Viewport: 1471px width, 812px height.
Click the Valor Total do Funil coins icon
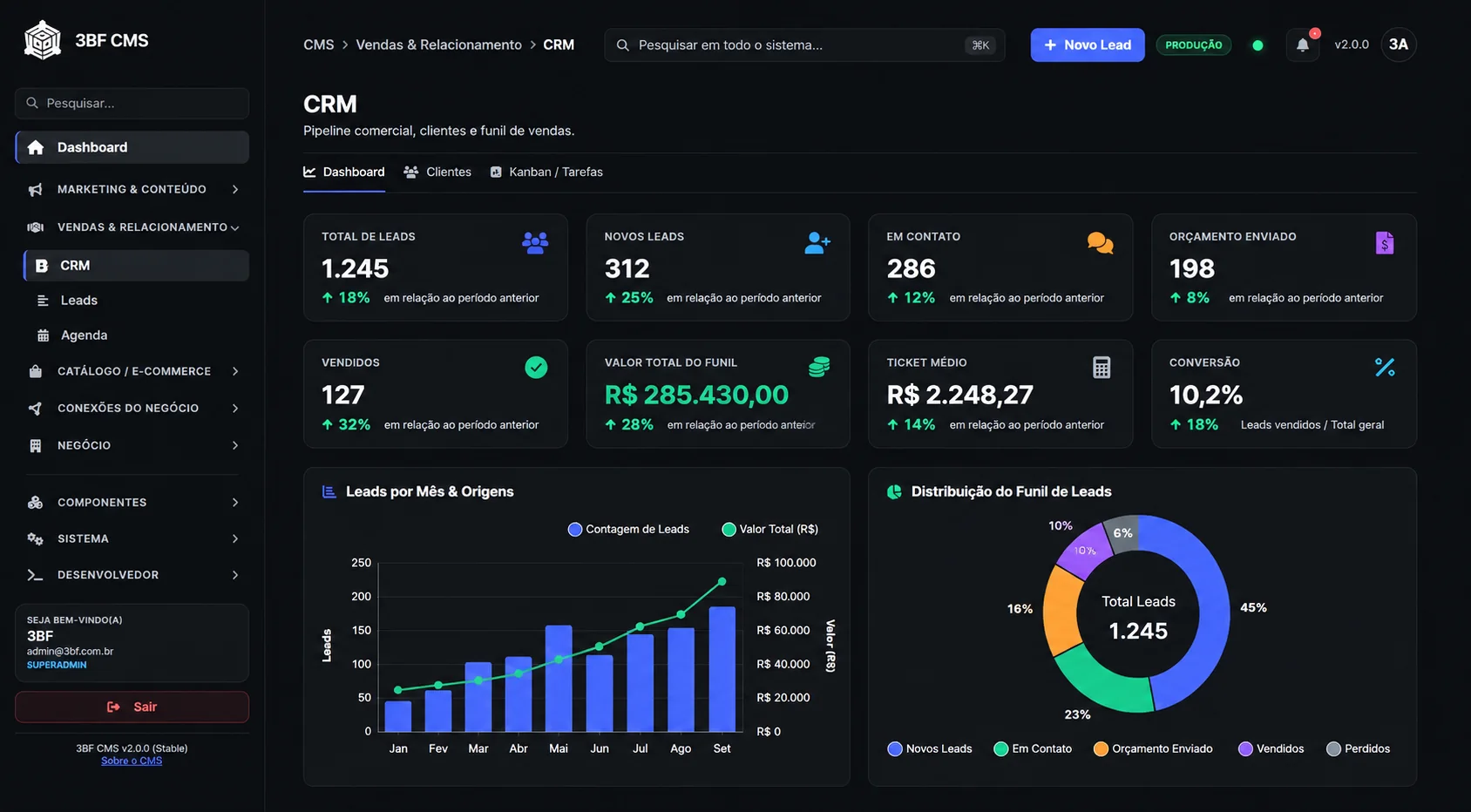819,368
